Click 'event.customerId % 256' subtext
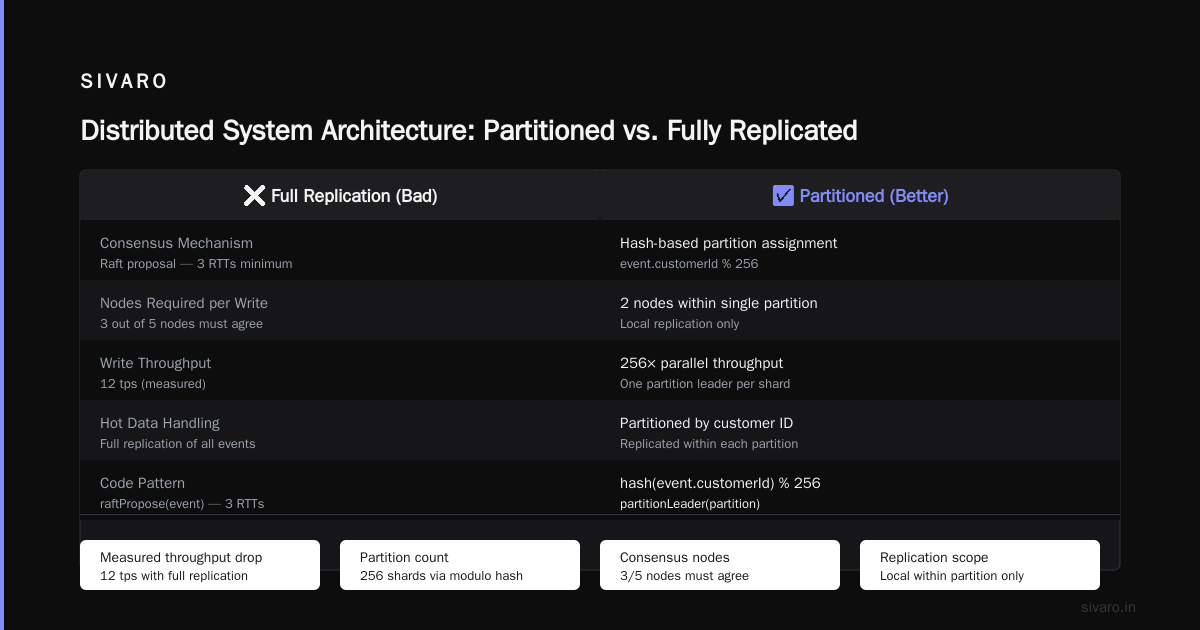Screen dimensions: 1200x630 [689, 264]
